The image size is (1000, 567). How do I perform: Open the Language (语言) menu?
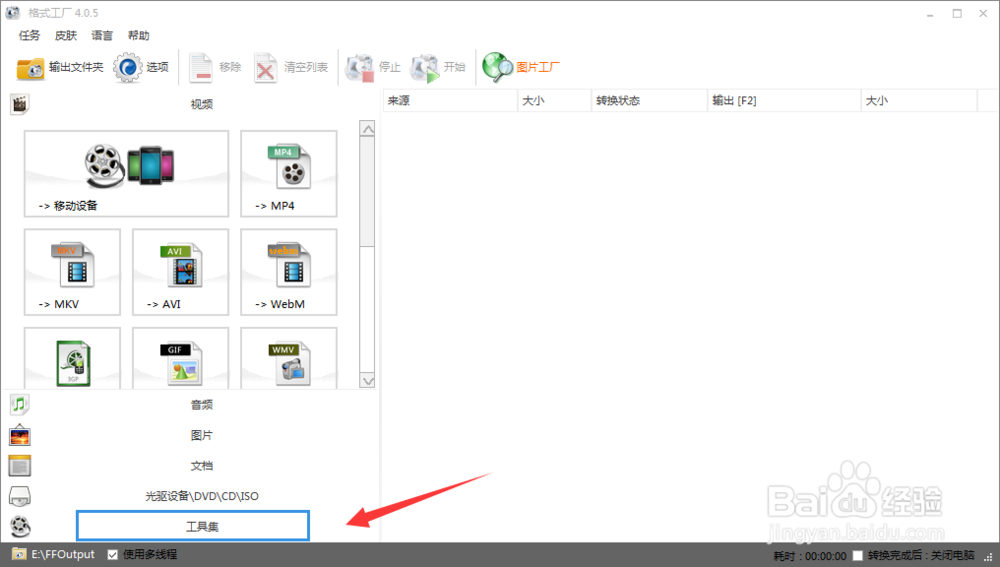pos(102,35)
